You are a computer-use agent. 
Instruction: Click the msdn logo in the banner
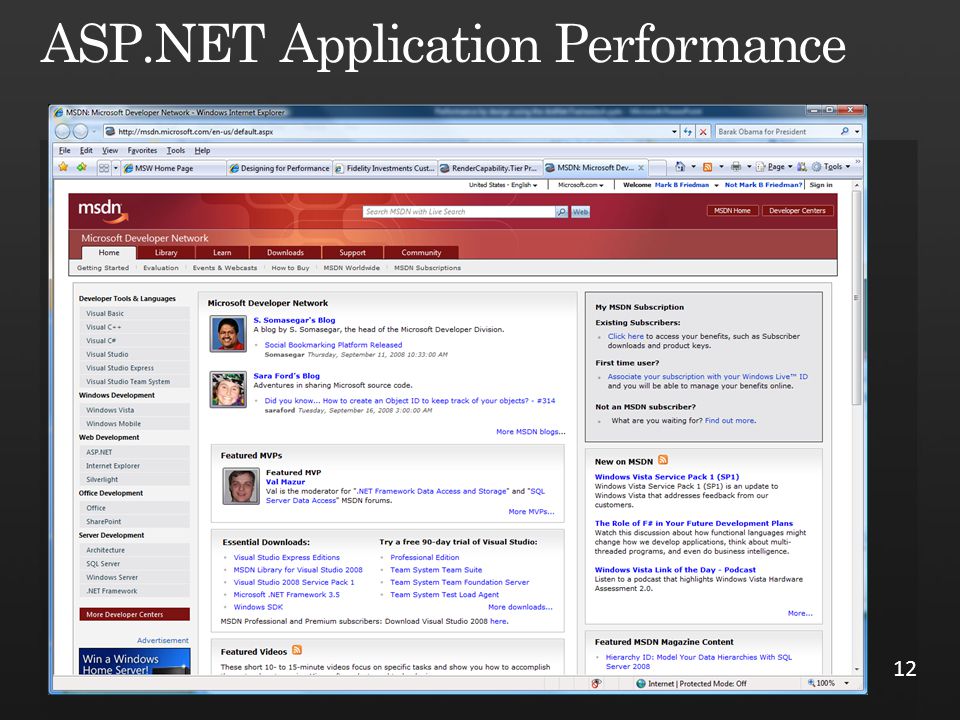pos(103,212)
